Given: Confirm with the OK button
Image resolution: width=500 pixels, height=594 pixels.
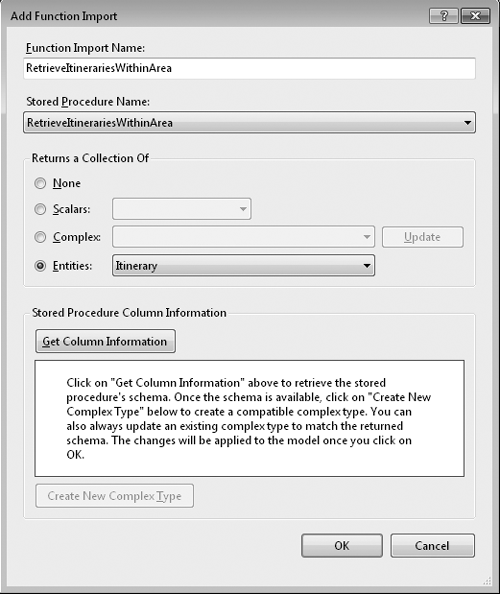Looking at the screenshot, I should click(x=342, y=546).
